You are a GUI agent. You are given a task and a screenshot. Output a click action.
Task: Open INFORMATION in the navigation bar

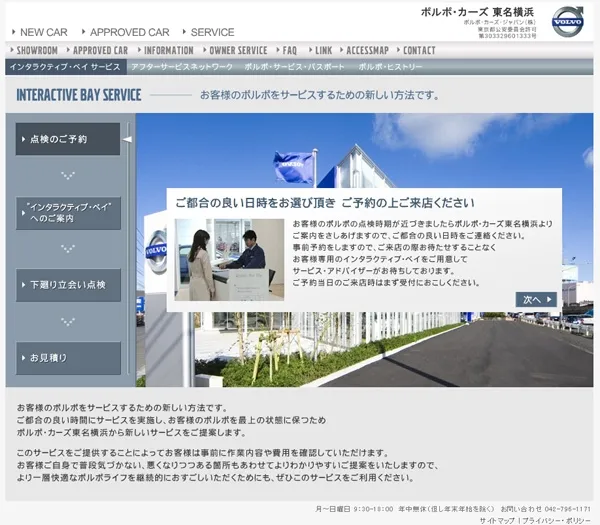(x=168, y=50)
